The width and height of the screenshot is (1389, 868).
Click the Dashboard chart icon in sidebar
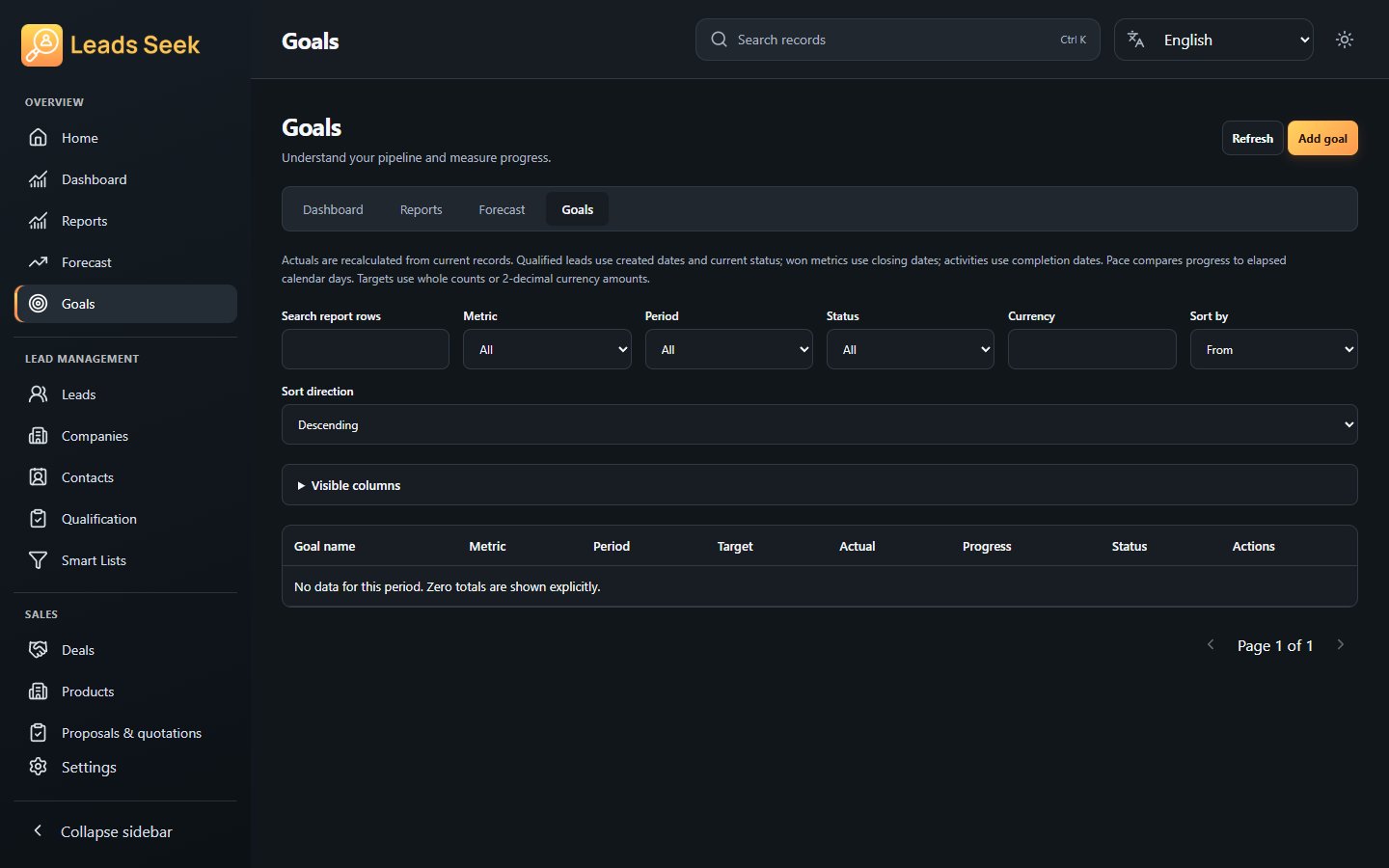39,179
